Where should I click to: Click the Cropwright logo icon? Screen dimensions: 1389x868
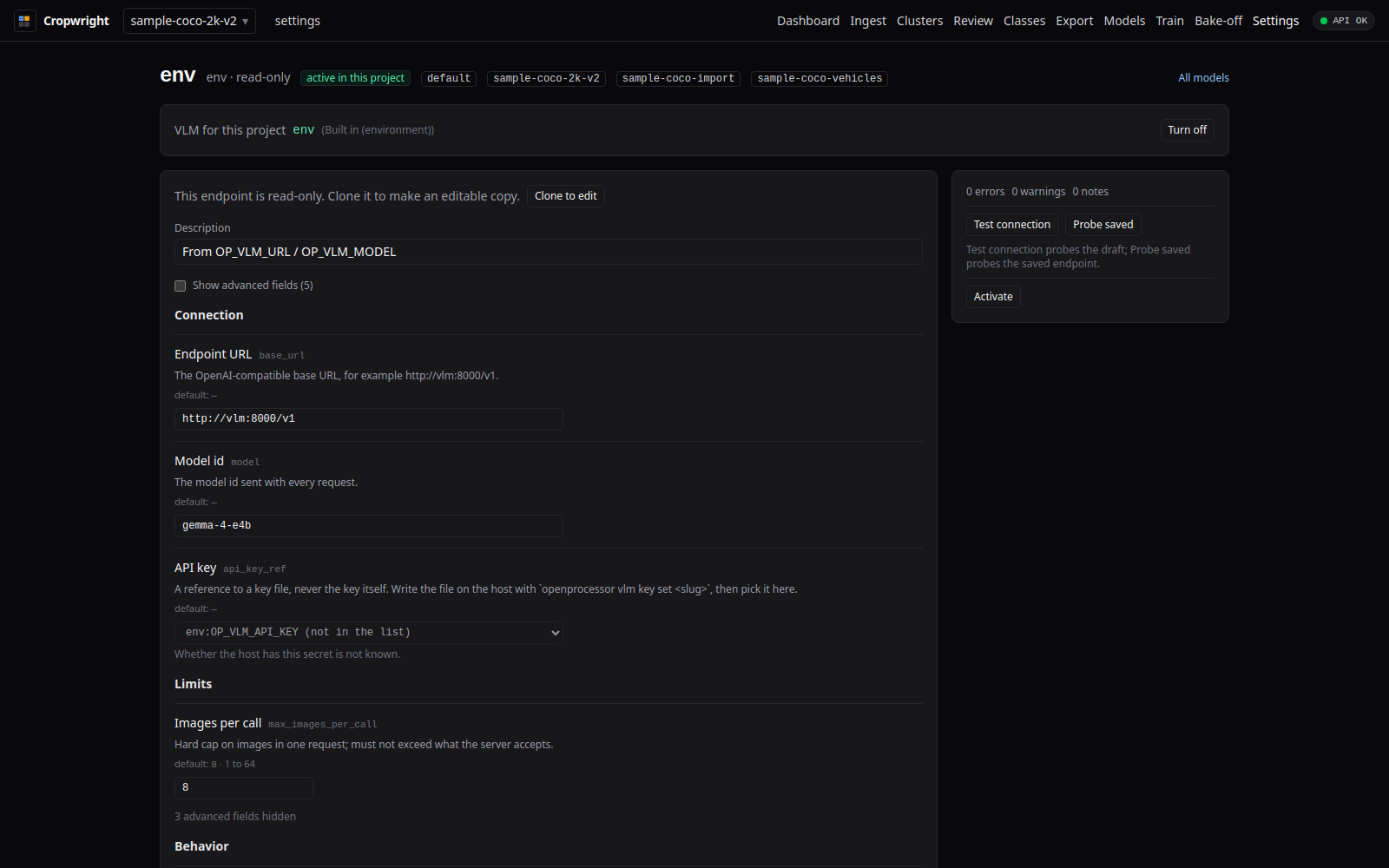(x=24, y=21)
